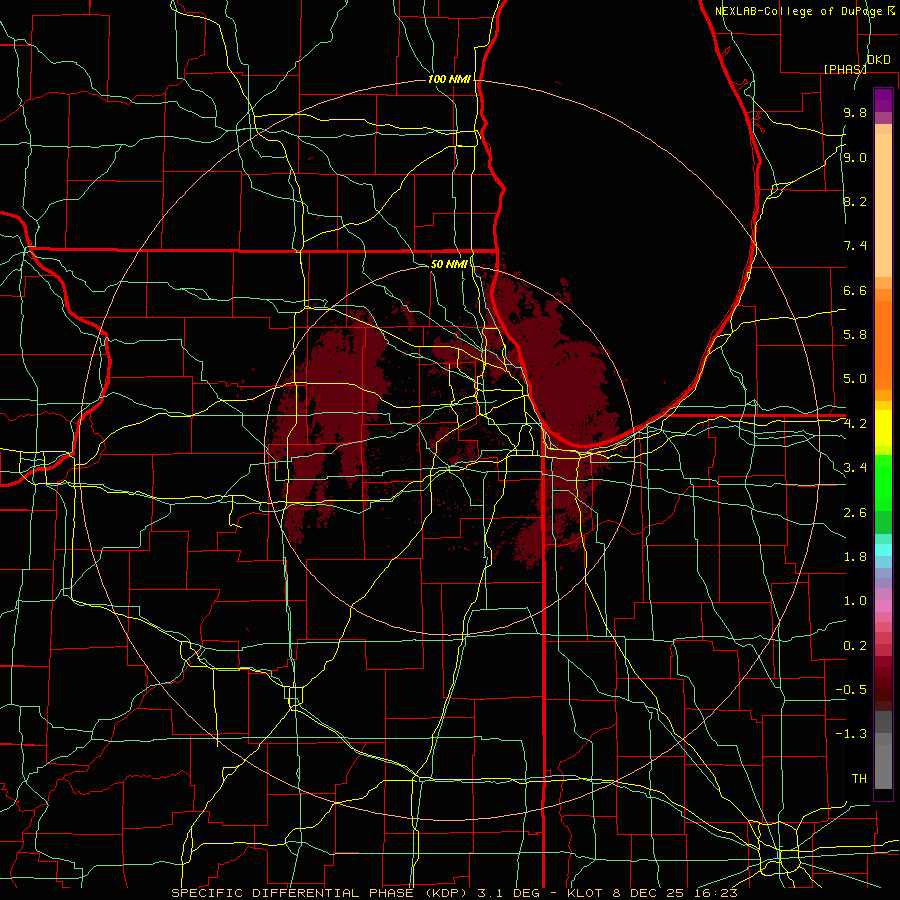Click the 9.0 value on the color scale

[855, 157]
